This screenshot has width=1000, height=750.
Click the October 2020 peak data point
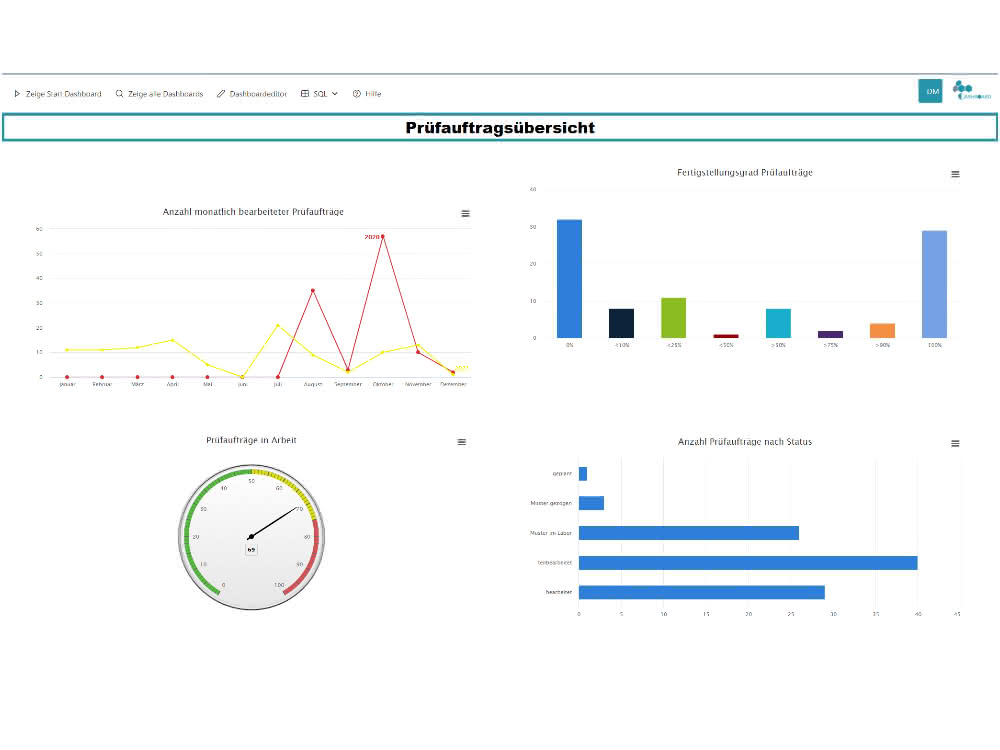click(x=383, y=237)
